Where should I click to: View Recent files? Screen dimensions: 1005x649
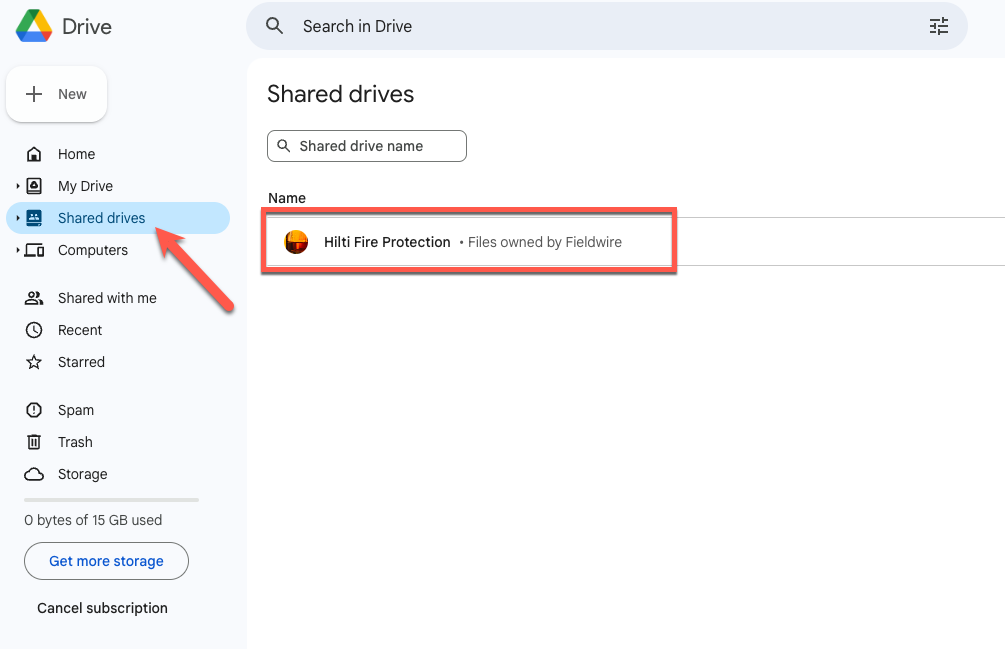click(x=118, y=330)
